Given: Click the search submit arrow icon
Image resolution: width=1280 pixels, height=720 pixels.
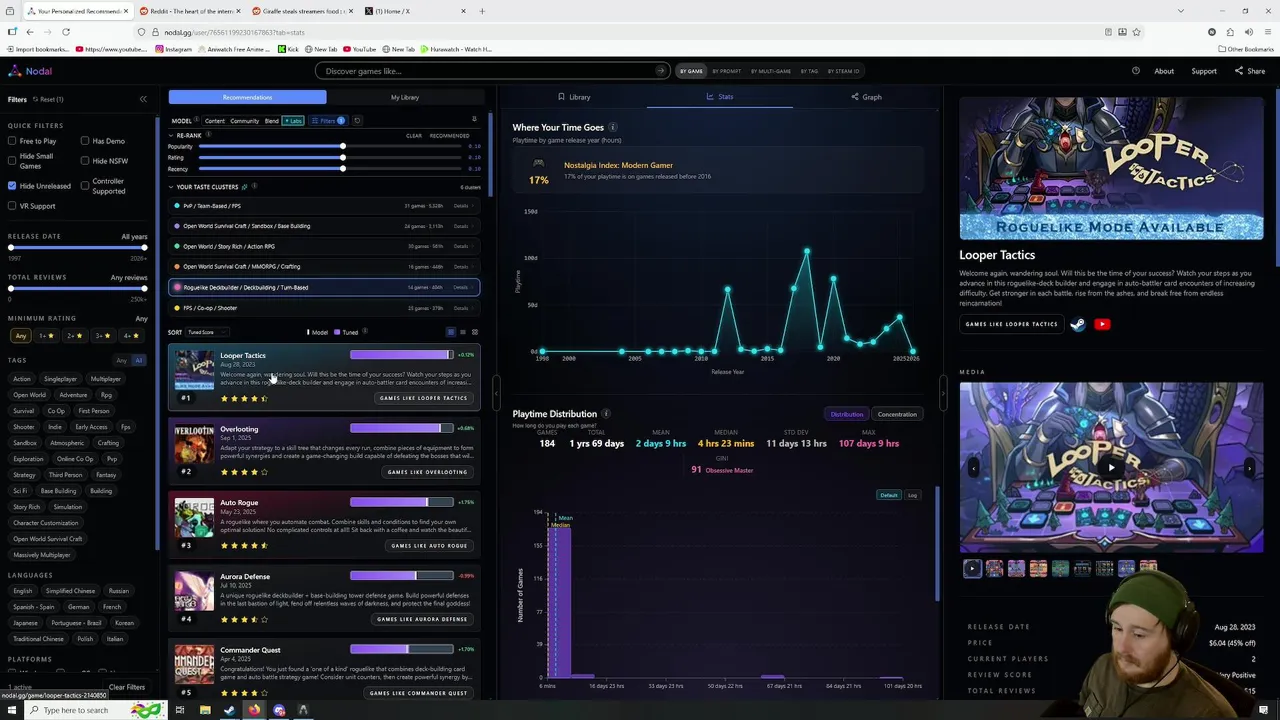Looking at the screenshot, I should tap(660, 71).
